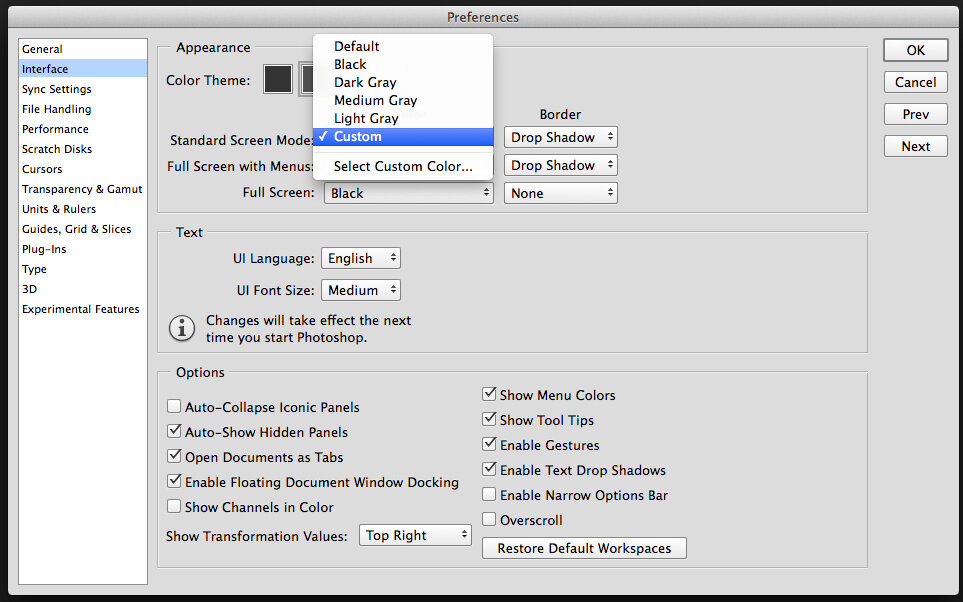Toggle Enable Text Drop Shadows
963x602 pixels.
[x=489, y=469]
